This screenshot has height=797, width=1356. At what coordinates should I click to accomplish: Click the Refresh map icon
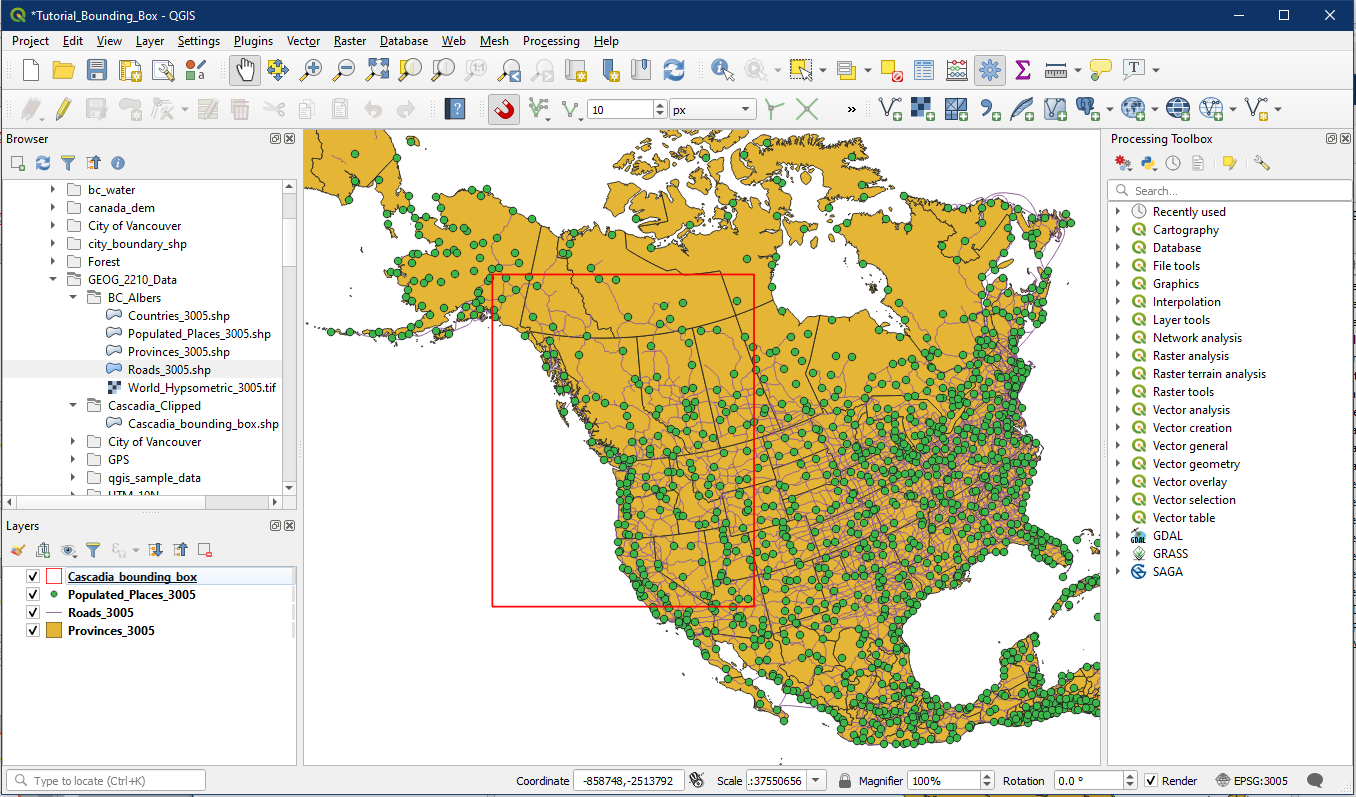pos(674,70)
